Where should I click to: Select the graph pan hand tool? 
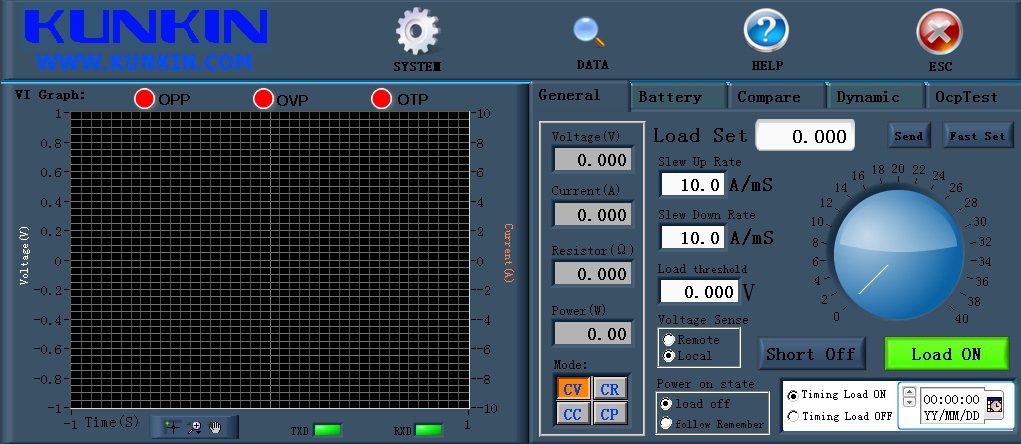[215, 427]
